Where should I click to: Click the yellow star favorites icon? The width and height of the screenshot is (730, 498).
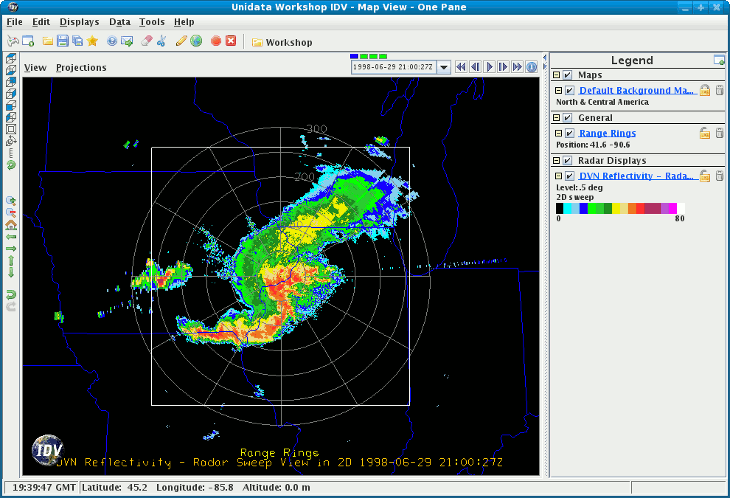[x=92, y=42]
